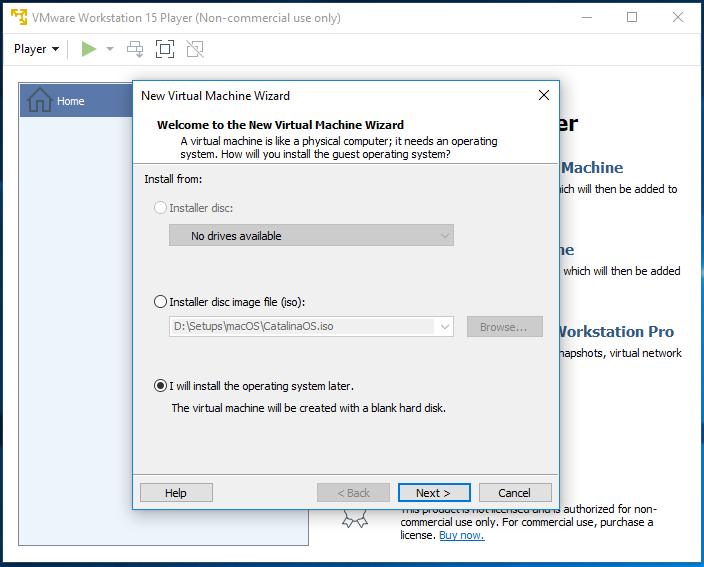Open the Buy now. link
The height and width of the screenshot is (567, 704).
click(x=462, y=535)
